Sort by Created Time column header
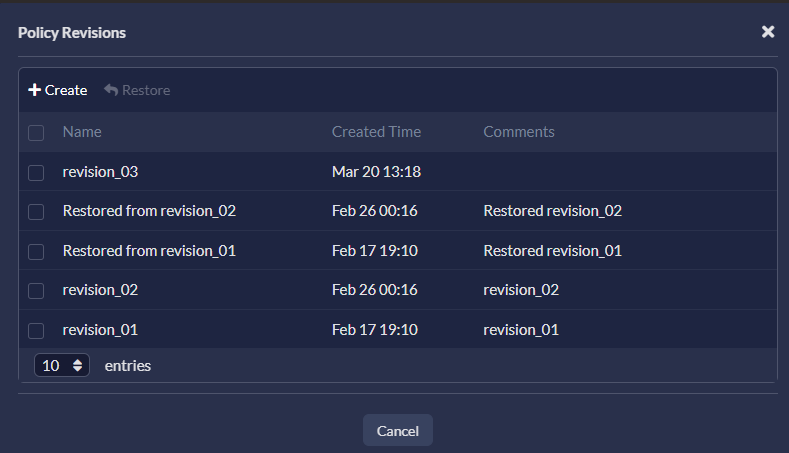The height and width of the screenshot is (453, 789). (x=376, y=132)
